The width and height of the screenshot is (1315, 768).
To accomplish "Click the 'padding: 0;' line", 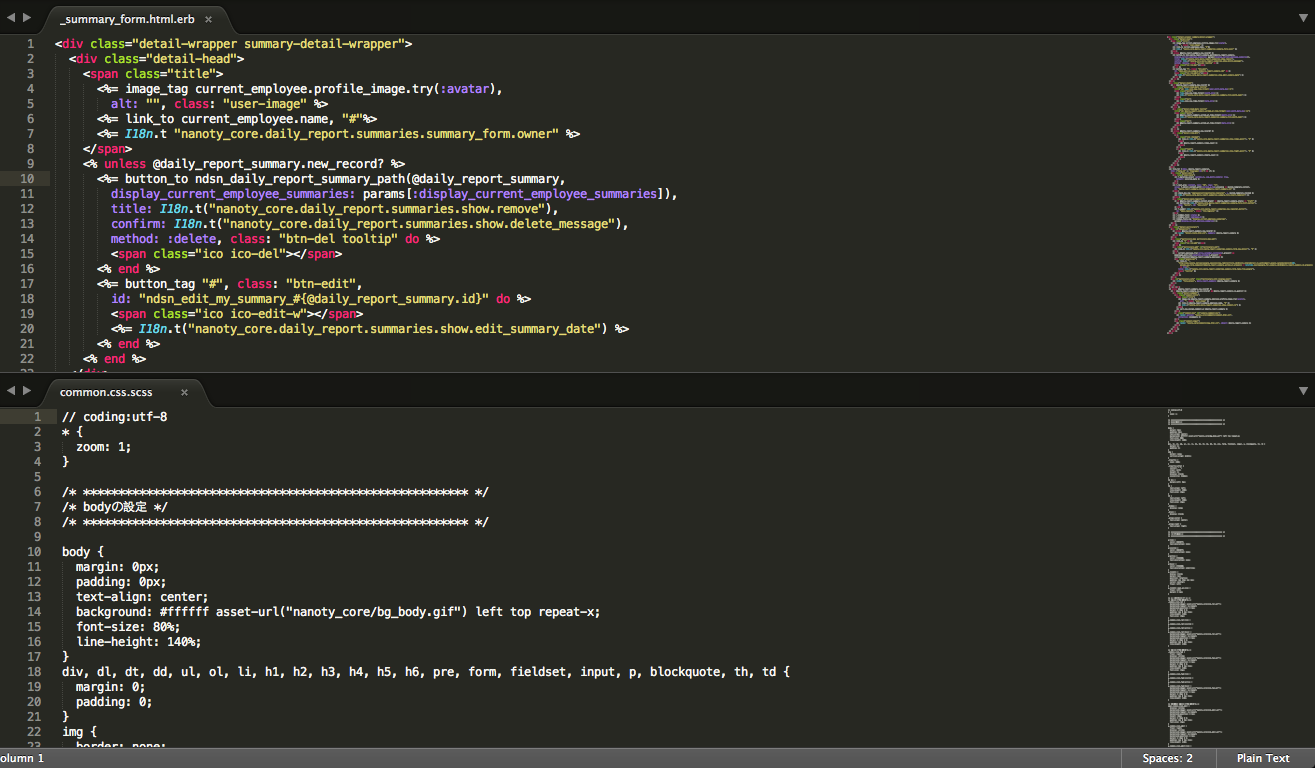I will pos(114,702).
